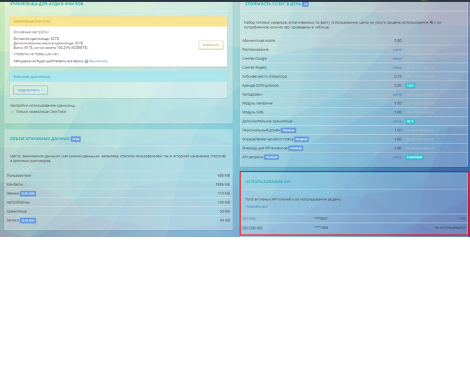Click the teal badge in SIP-шлюзов row
The height and width of the screenshot is (370, 470).
click(x=410, y=86)
